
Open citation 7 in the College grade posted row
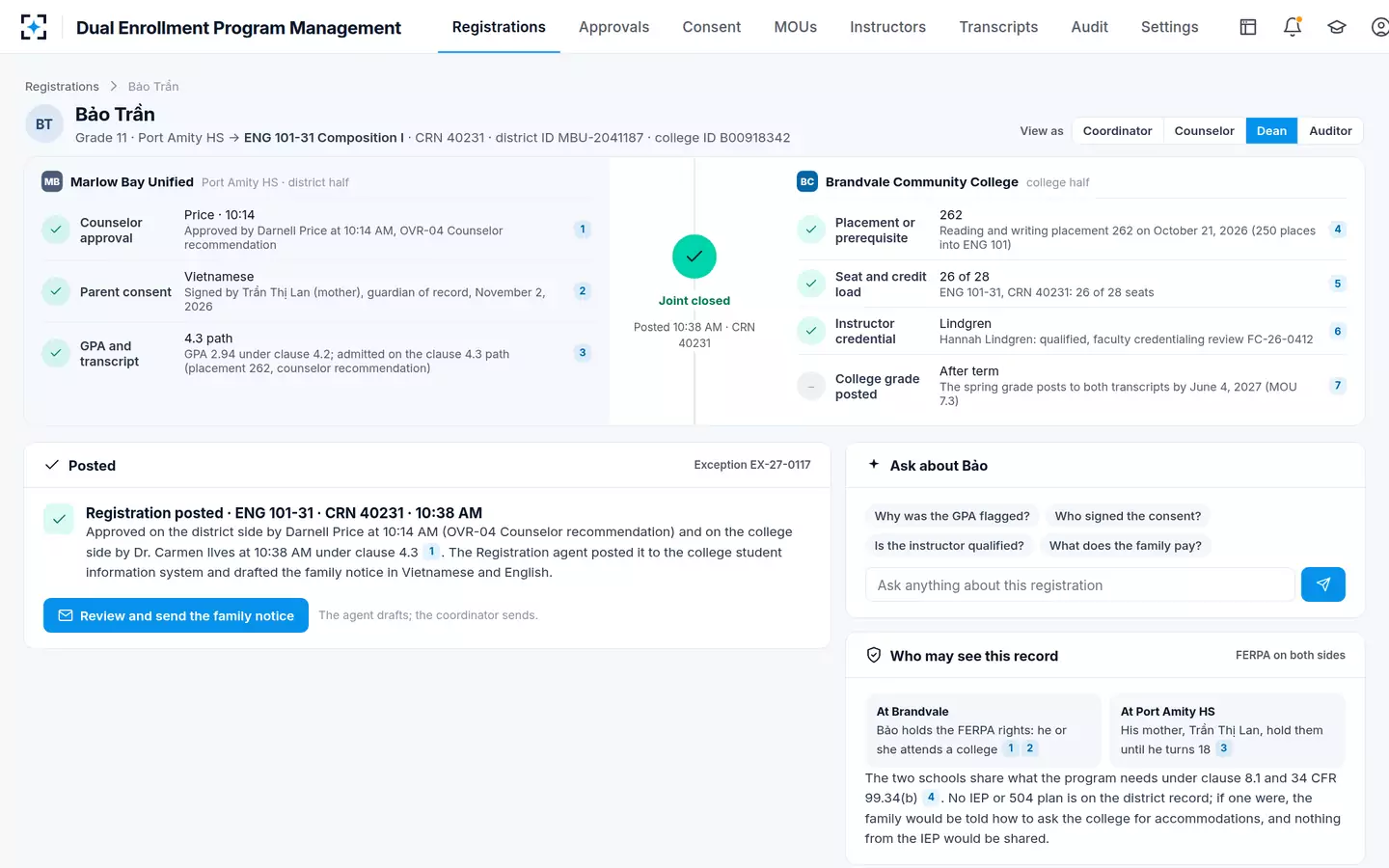(x=1338, y=386)
